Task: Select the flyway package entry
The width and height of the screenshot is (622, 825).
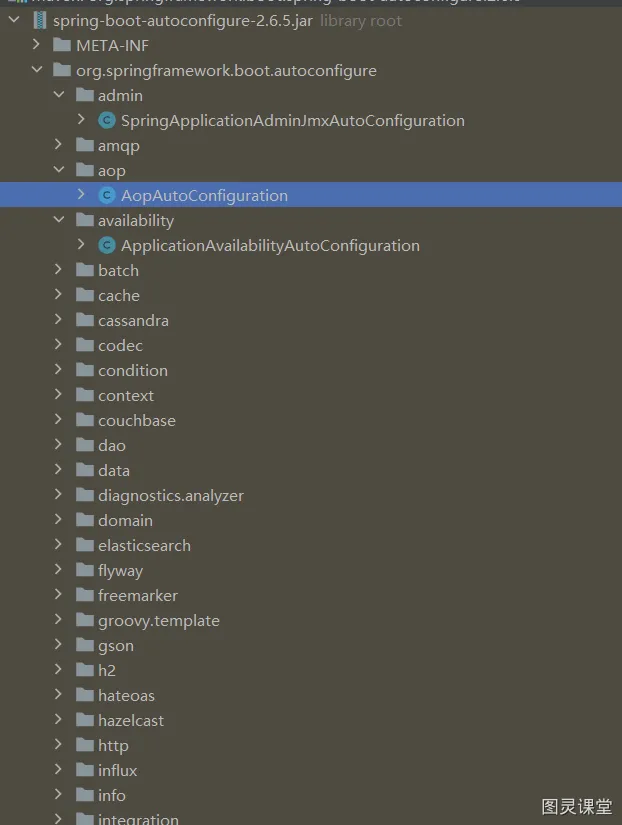Action: (x=120, y=570)
